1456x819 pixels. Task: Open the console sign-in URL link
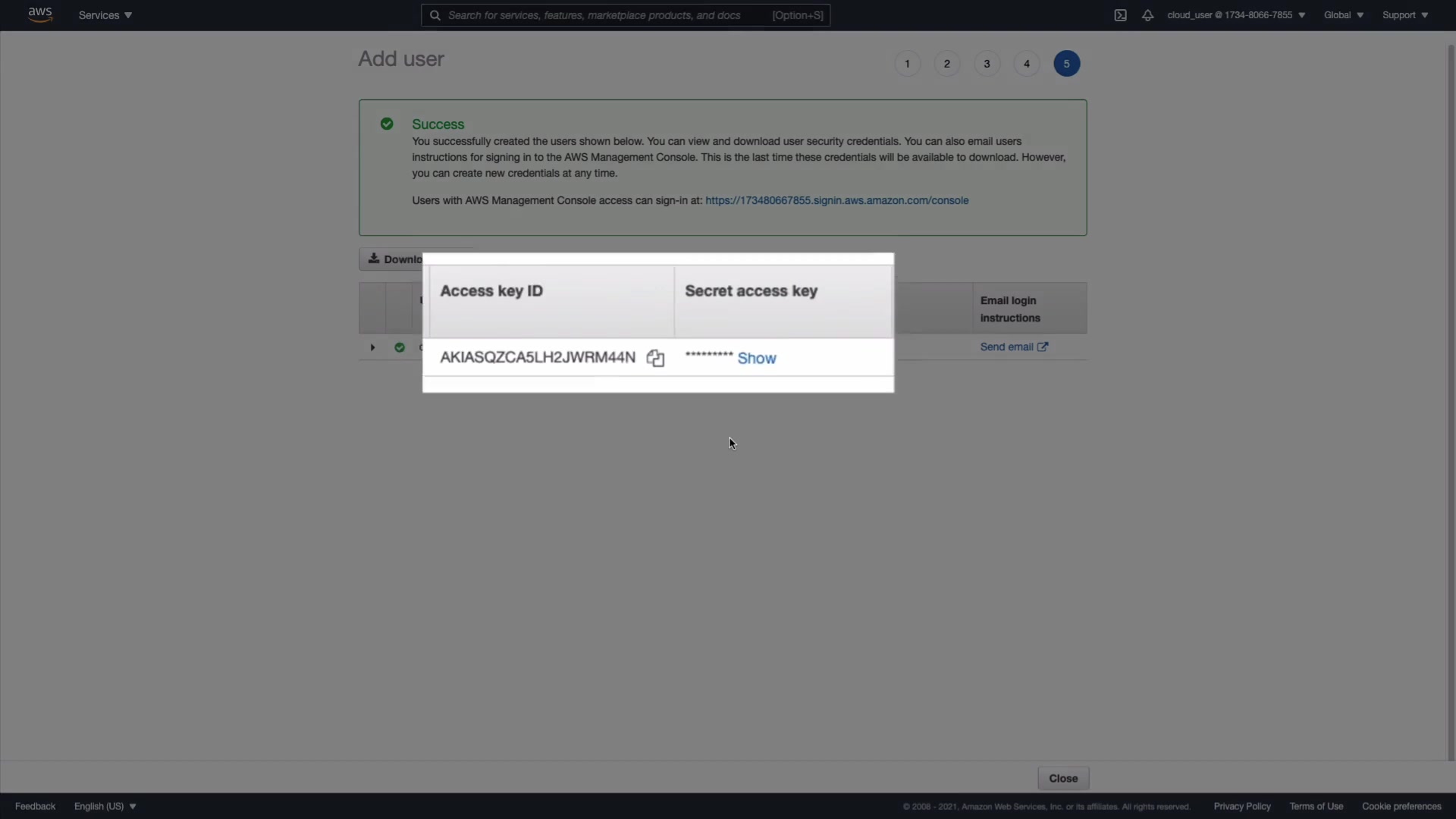click(836, 200)
